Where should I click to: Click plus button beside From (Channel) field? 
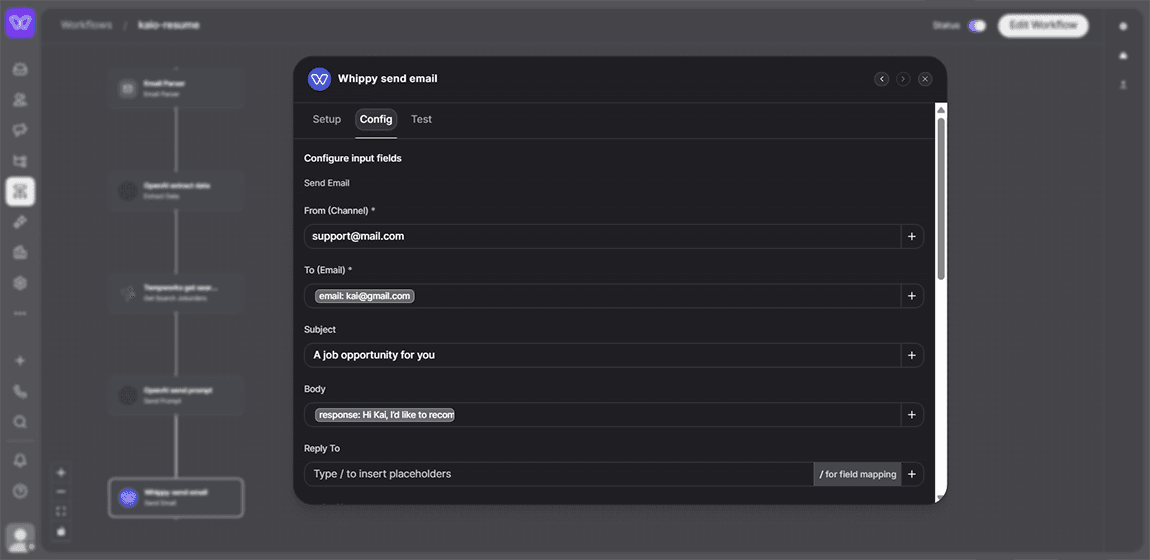tap(912, 237)
